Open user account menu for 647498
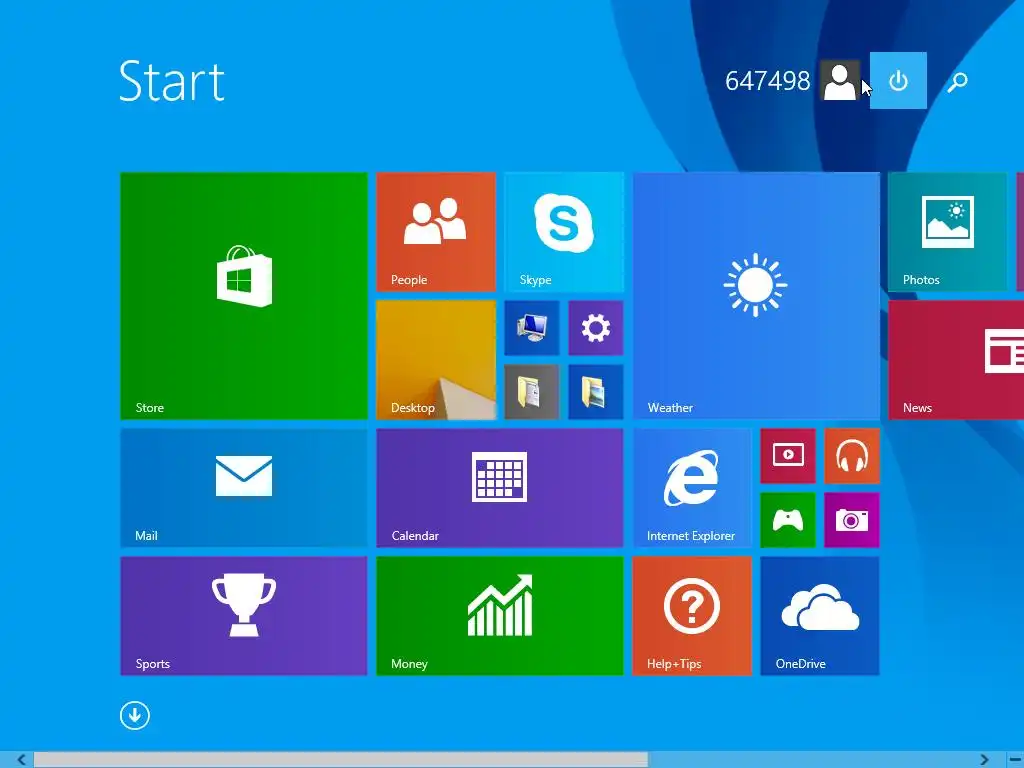 click(792, 81)
